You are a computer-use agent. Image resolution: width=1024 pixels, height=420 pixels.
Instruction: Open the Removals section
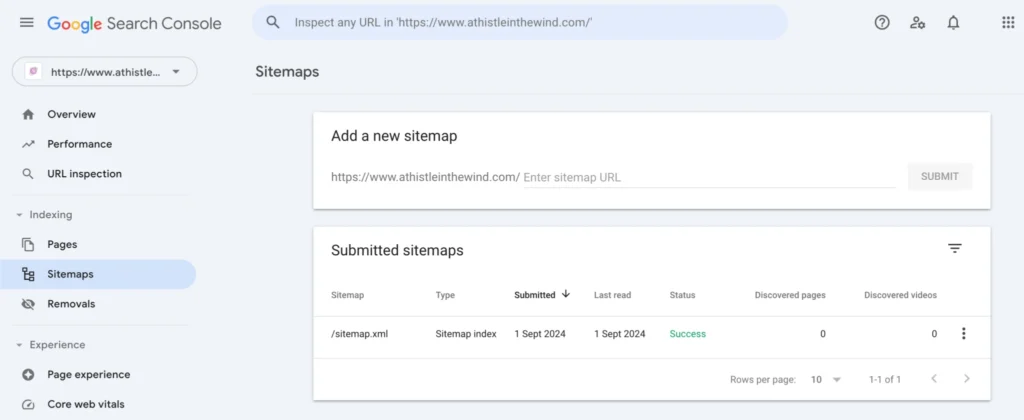coord(71,304)
